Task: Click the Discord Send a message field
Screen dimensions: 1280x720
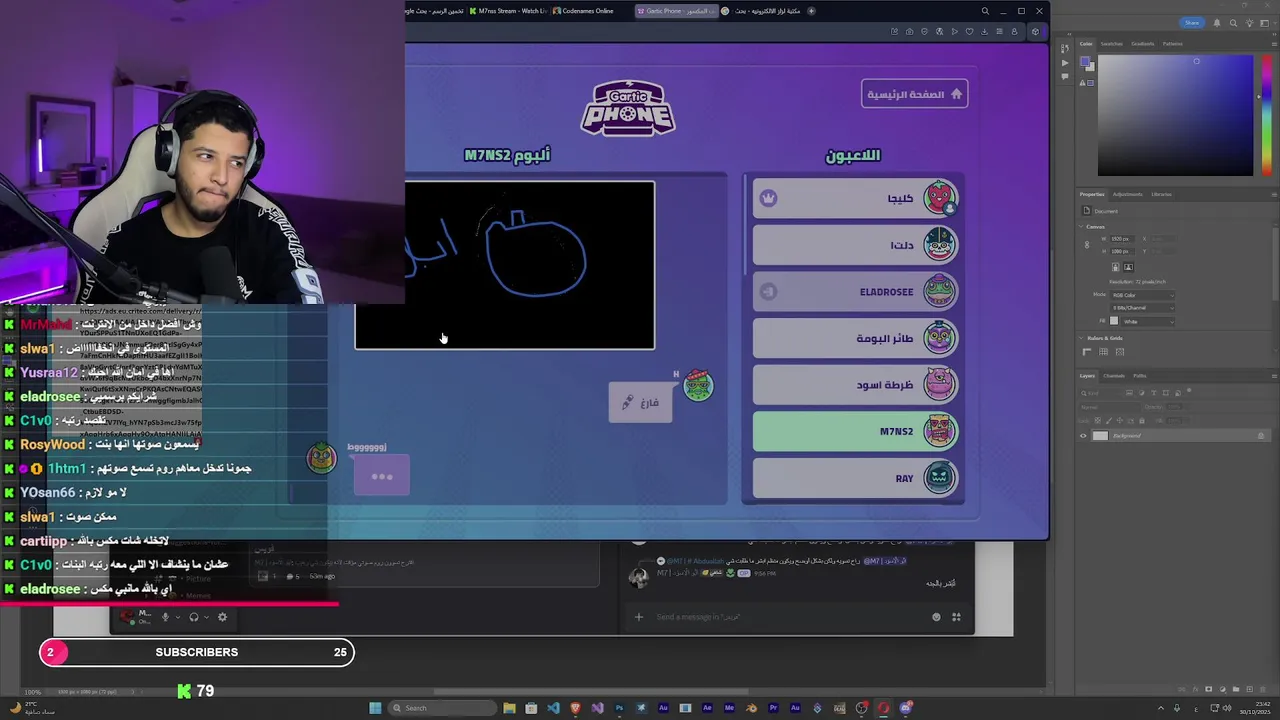Action: (x=780, y=617)
